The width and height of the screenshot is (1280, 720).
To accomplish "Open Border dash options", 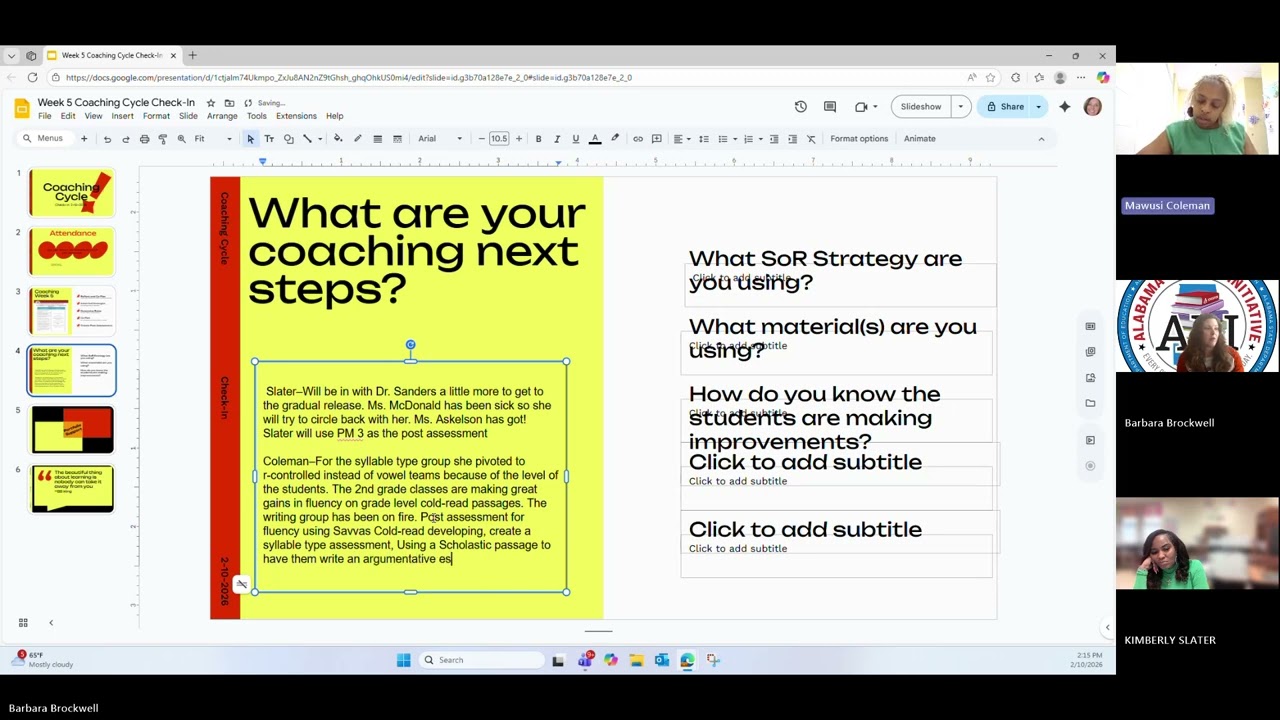I will [x=397, y=139].
